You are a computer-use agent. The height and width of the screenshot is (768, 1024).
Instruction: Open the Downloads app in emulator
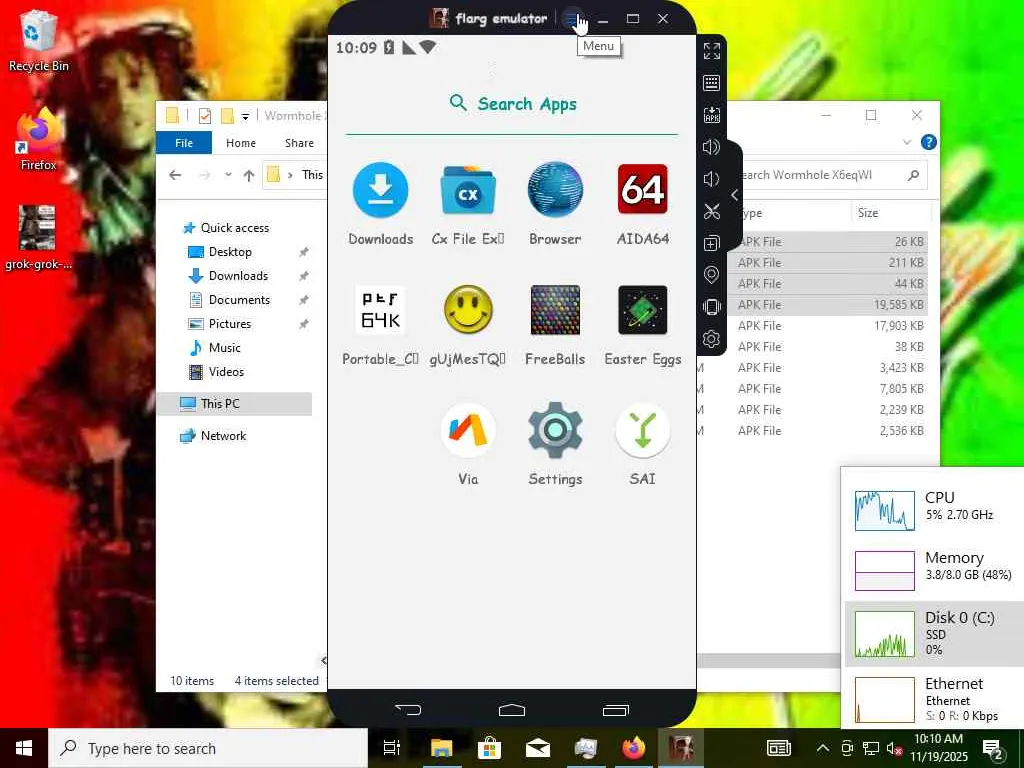tap(381, 190)
